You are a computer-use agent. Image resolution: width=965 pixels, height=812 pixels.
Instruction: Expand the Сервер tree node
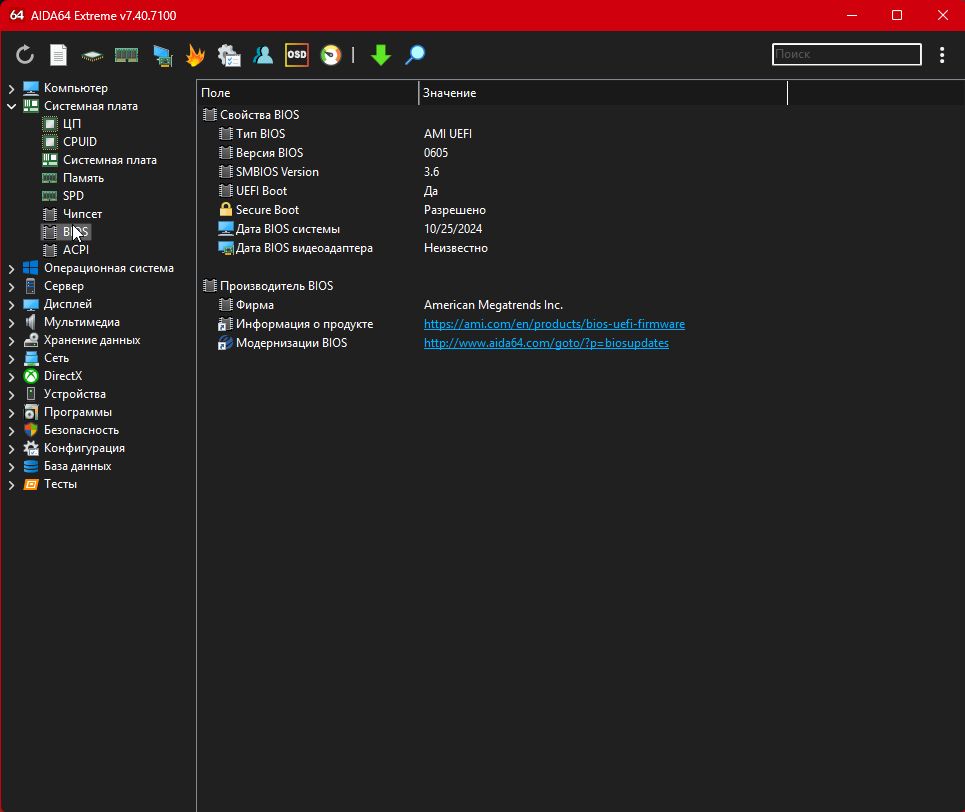[11, 286]
